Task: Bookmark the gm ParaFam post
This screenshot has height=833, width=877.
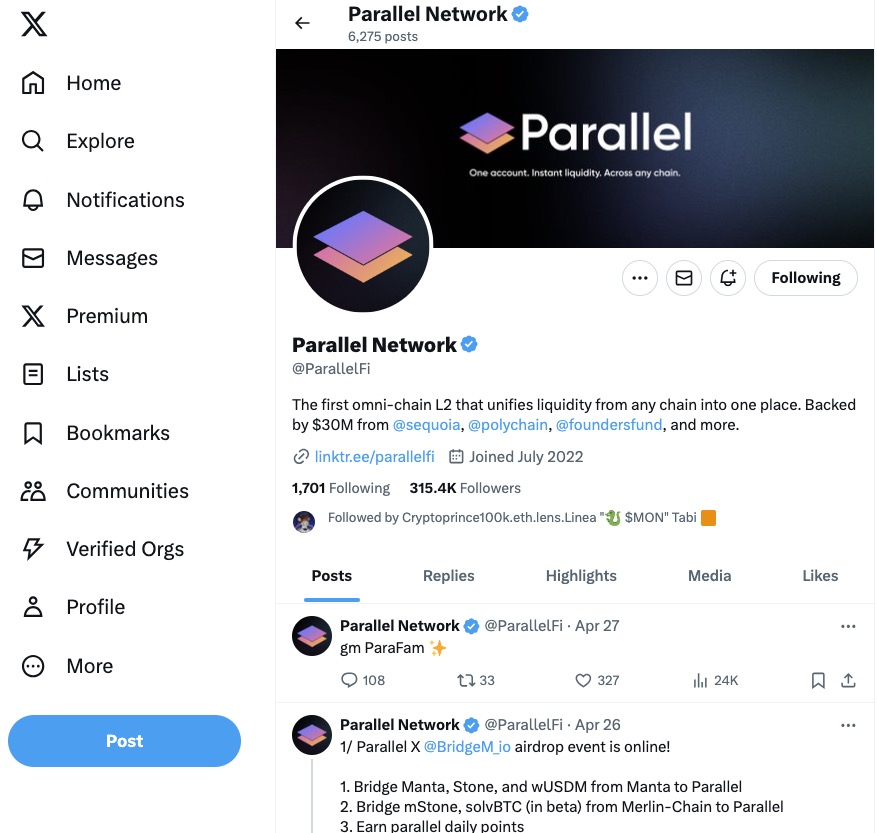Action: coord(818,680)
